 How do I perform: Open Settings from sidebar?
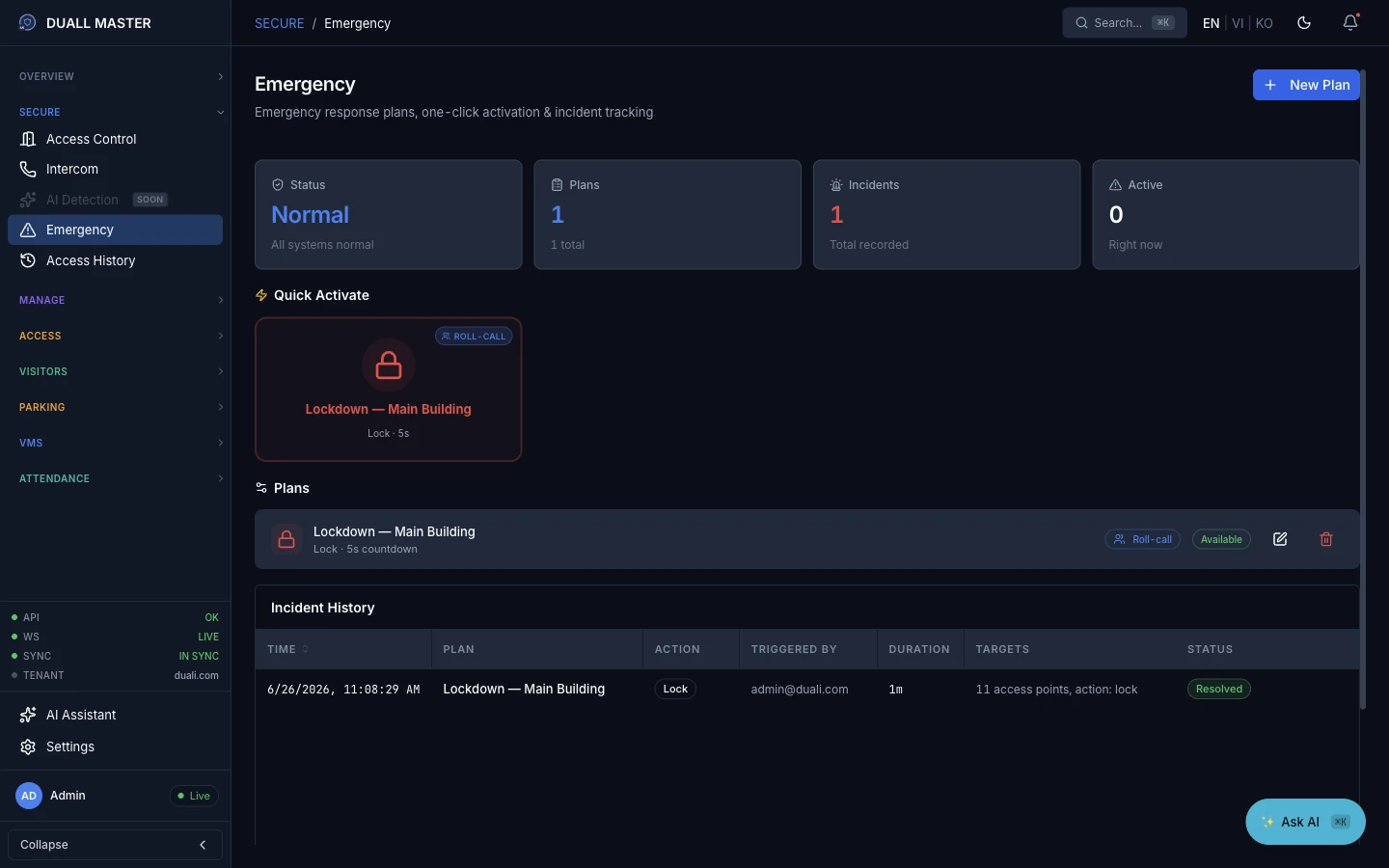tap(115, 746)
